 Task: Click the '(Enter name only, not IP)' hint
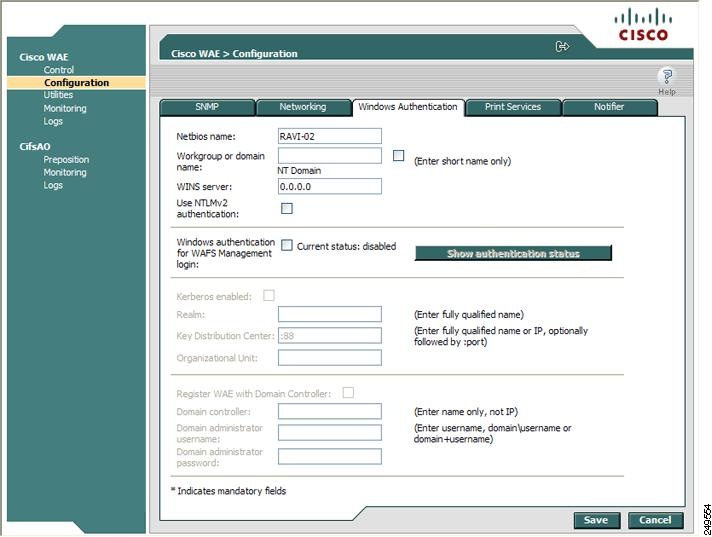pos(465,412)
